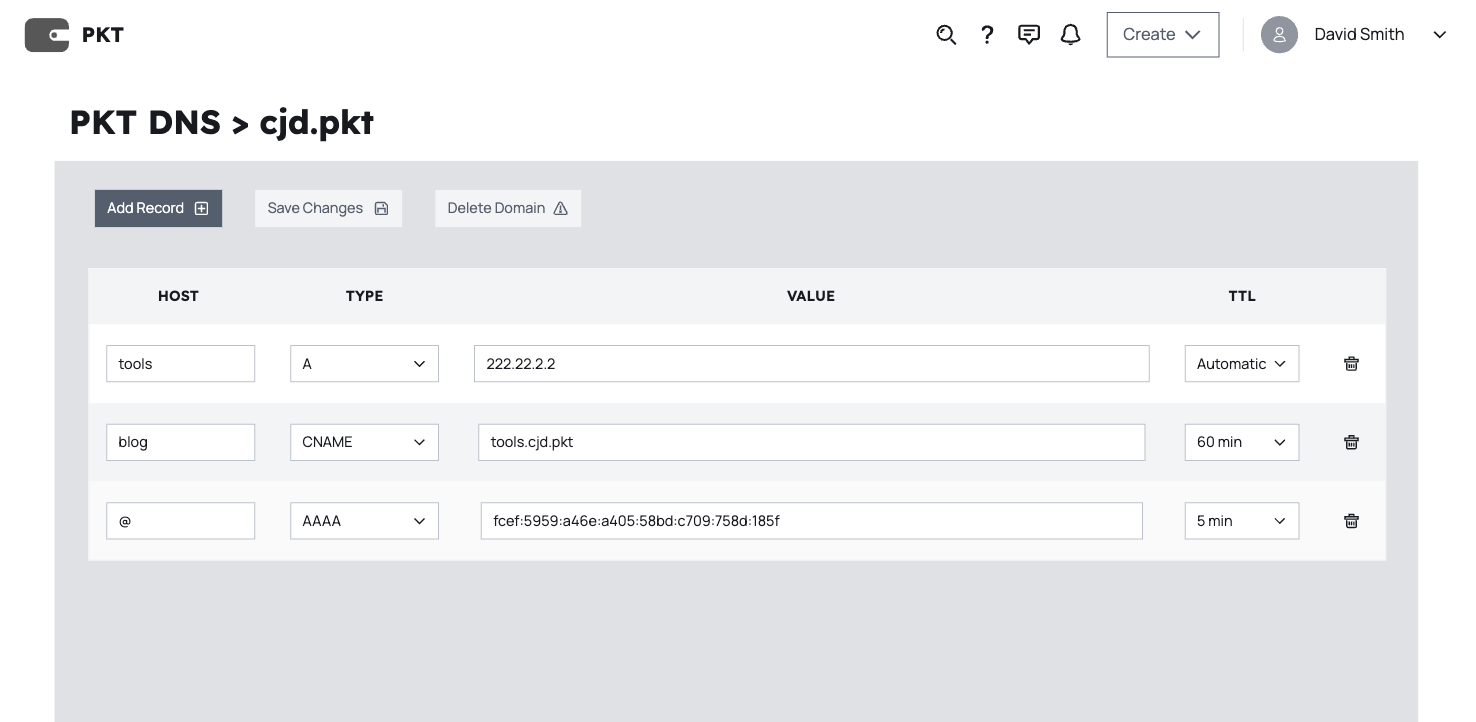
Task: Click the PKT DNS > cjd.pkt heading
Action: (x=222, y=122)
